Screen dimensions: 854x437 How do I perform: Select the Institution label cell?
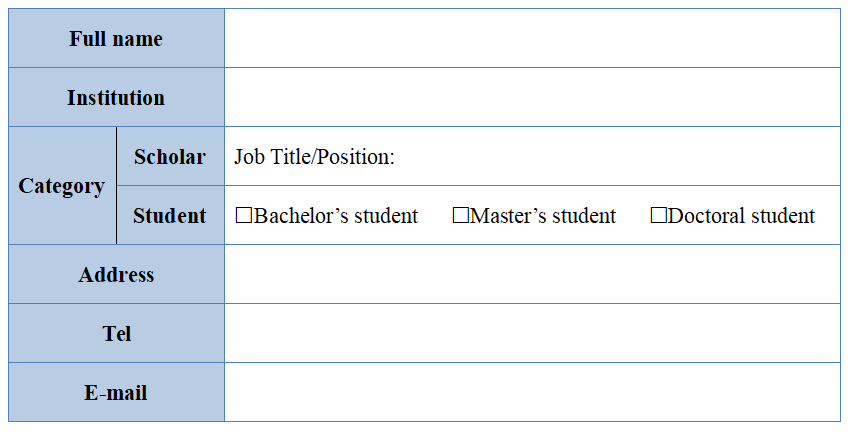point(116,98)
